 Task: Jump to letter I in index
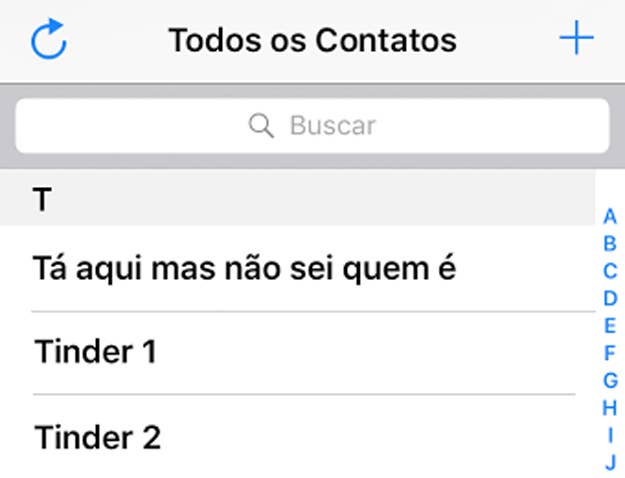pos(610,435)
